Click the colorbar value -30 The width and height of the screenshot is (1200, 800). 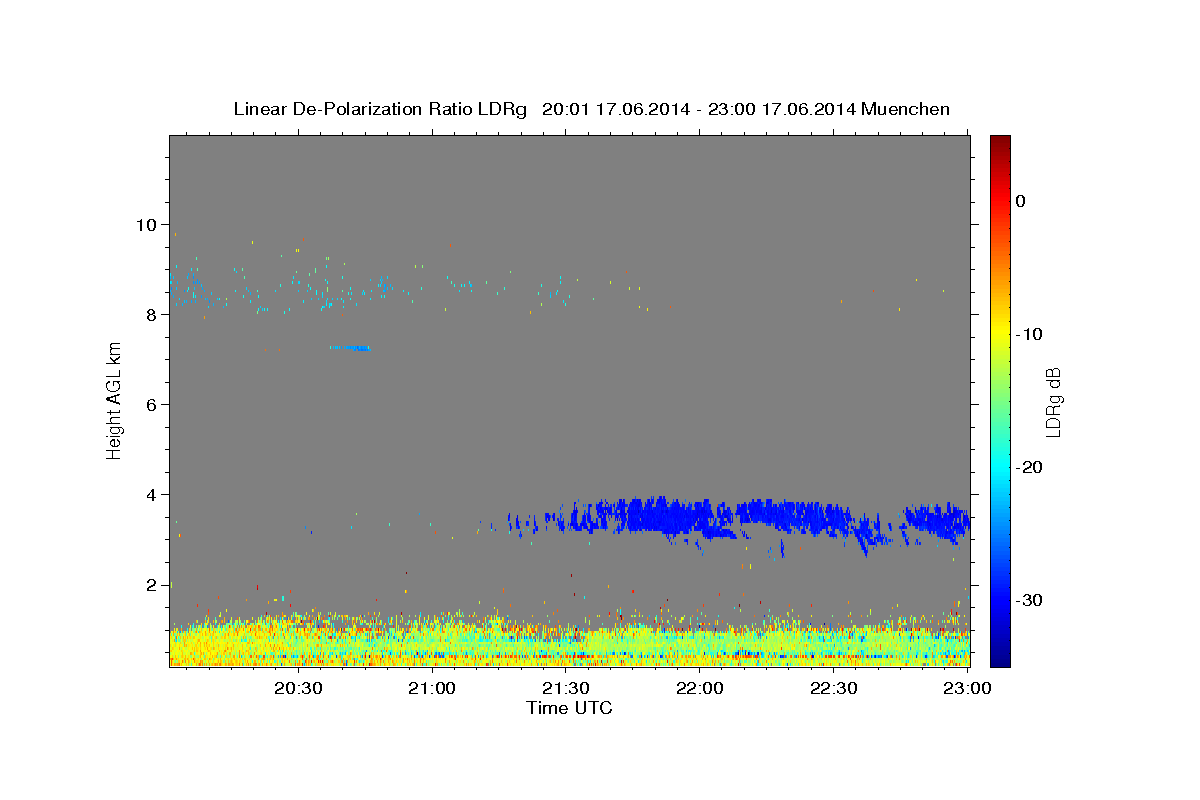(x=1030, y=600)
